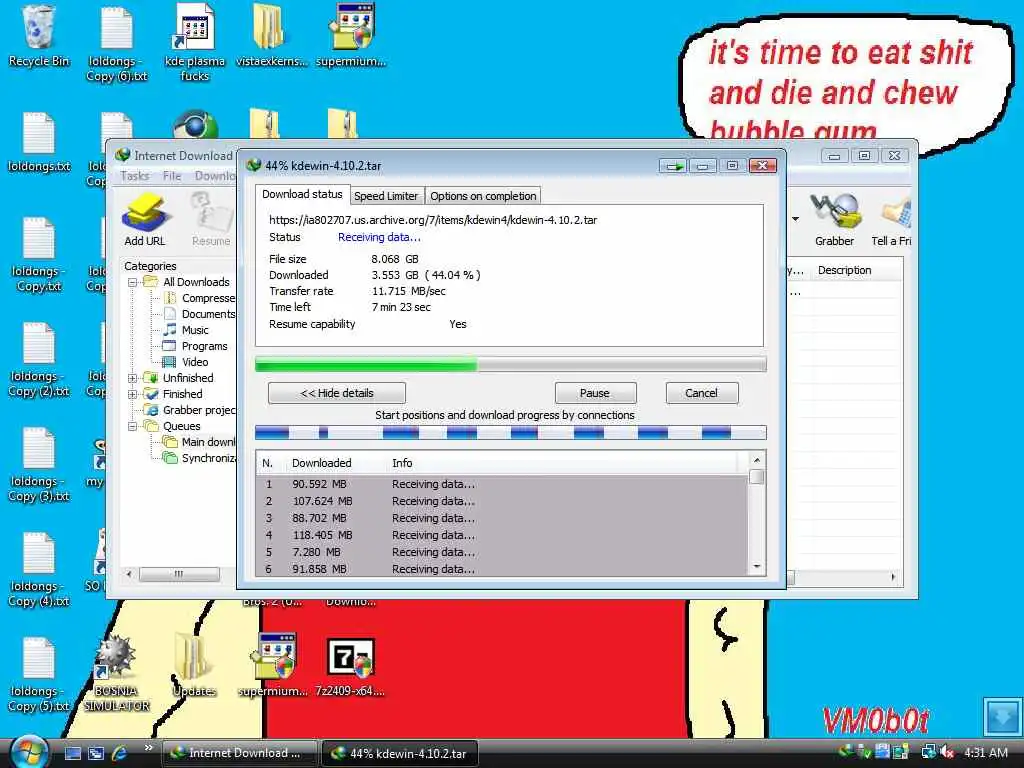
Task: Cancel the kdewin download
Action: pyautogui.click(x=702, y=393)
